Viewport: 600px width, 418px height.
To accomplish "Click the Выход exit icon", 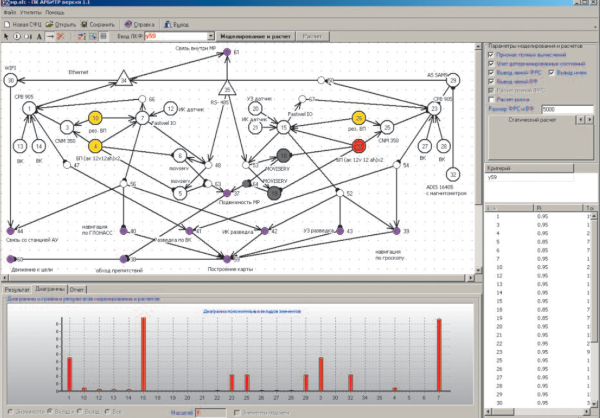I will (x=168, y=24).
